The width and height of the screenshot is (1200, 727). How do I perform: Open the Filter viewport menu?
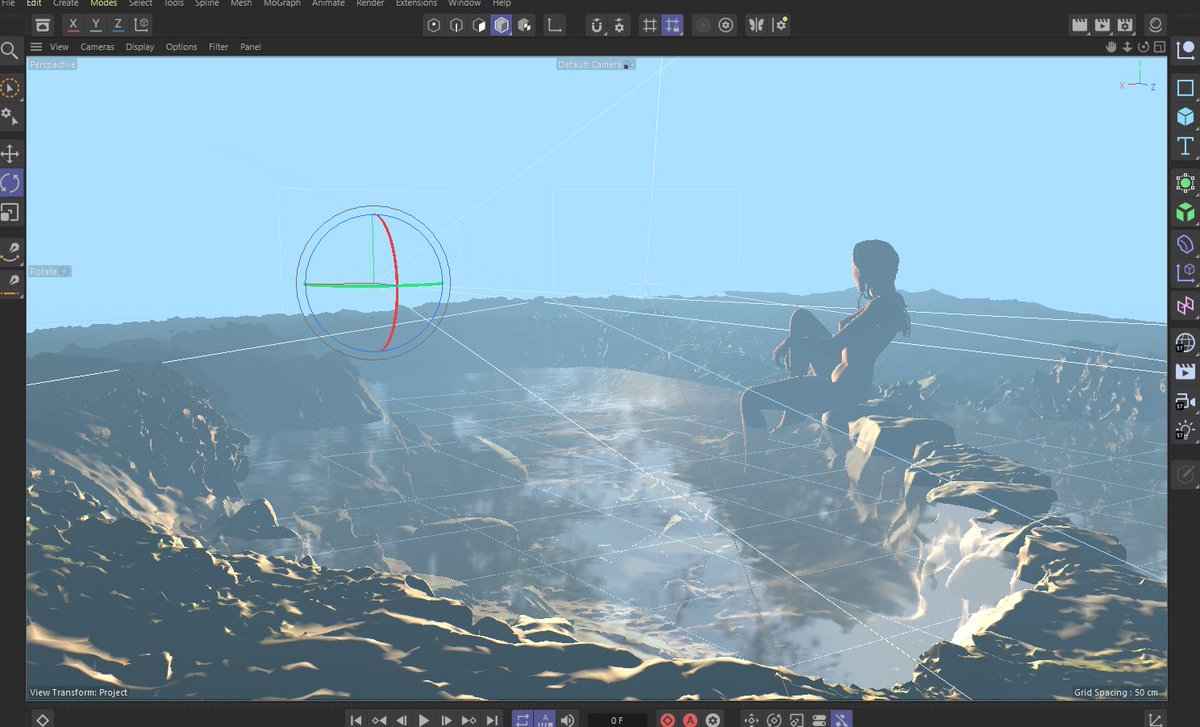click(x=219, y=47)
